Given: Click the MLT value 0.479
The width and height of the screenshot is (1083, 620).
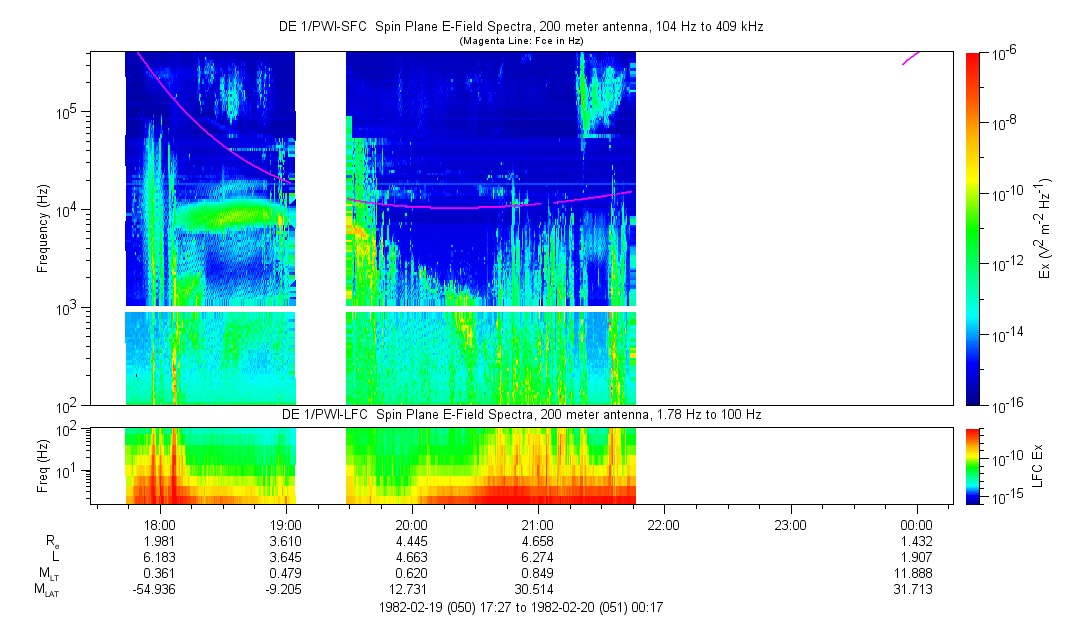Looking at the screenshot, I should click(x=286, y=573).
